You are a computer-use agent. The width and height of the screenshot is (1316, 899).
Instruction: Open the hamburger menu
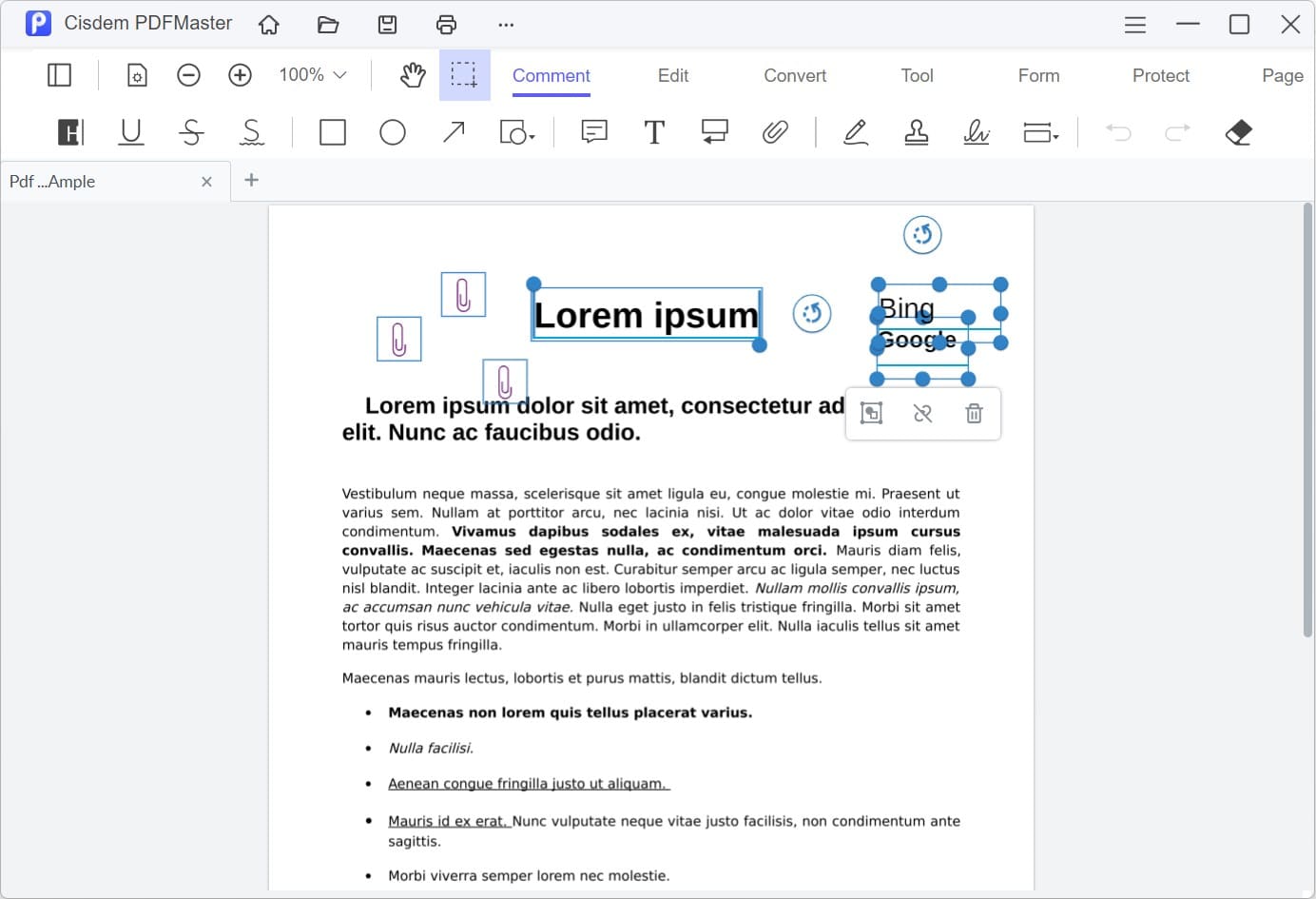click(x=1134, y=24)
